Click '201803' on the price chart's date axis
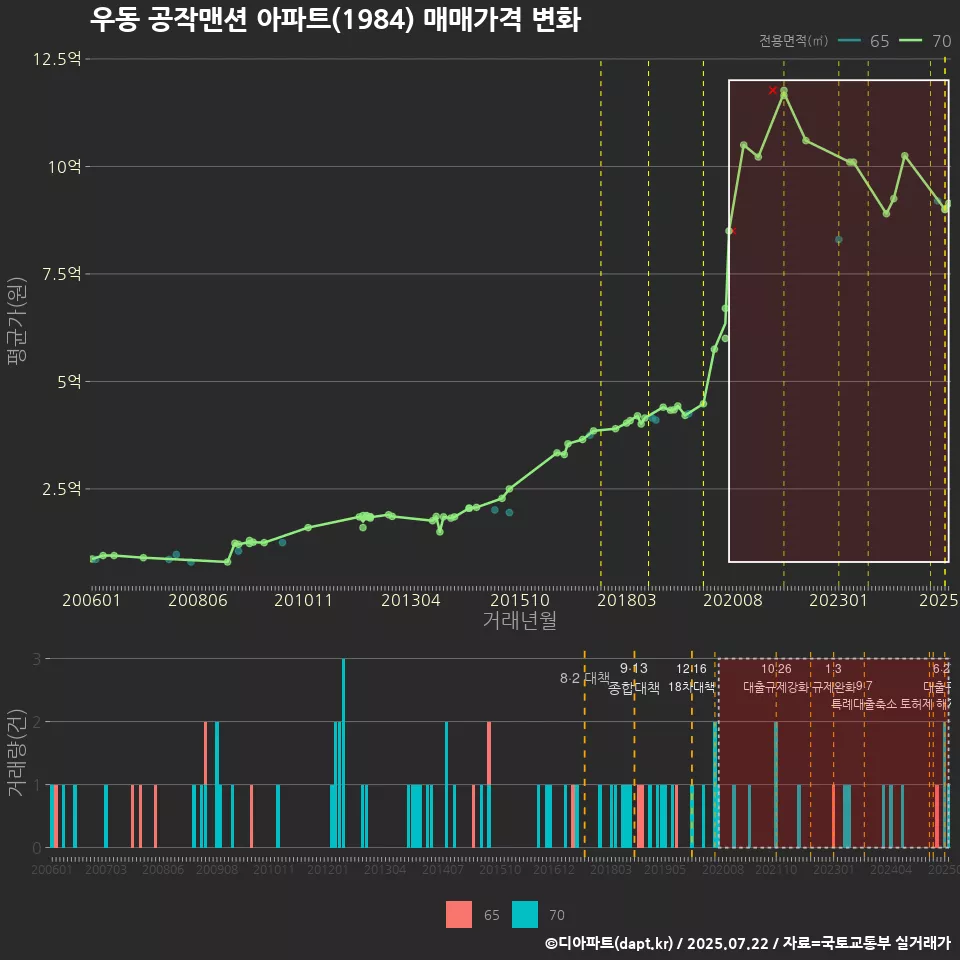The width and height of the screenshot is (960, 960). [x=626, y=600]
